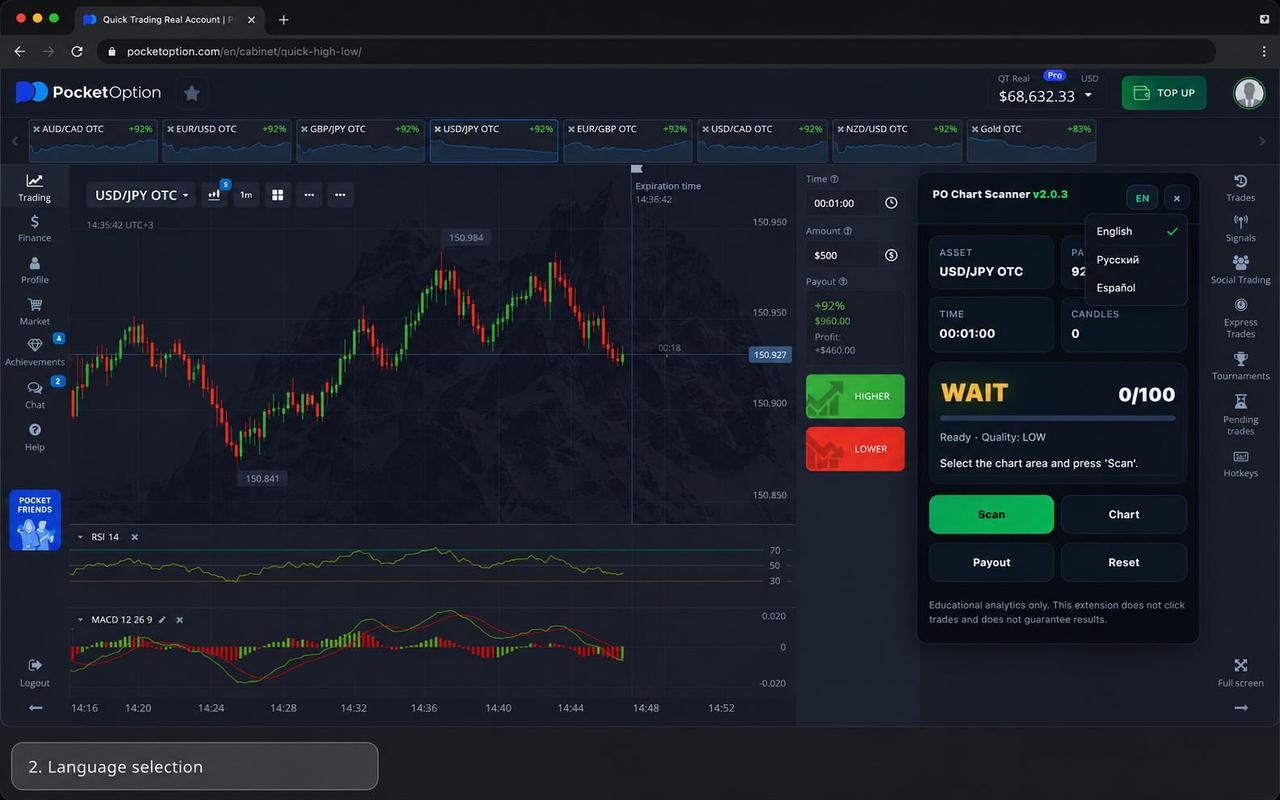Click the account avatar picture

pos(1248,93)
